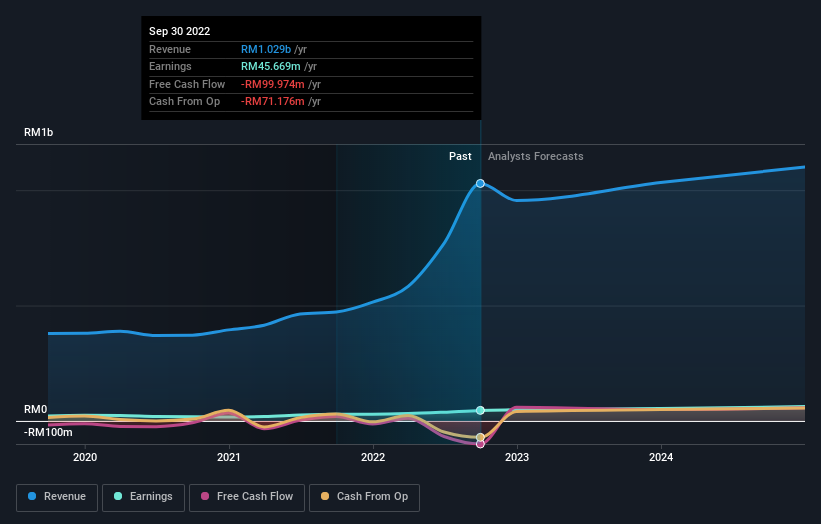Click the Free Cash Flow data point marker
Image resolution: width=821 pixels, height=524 pixels.
480,444
